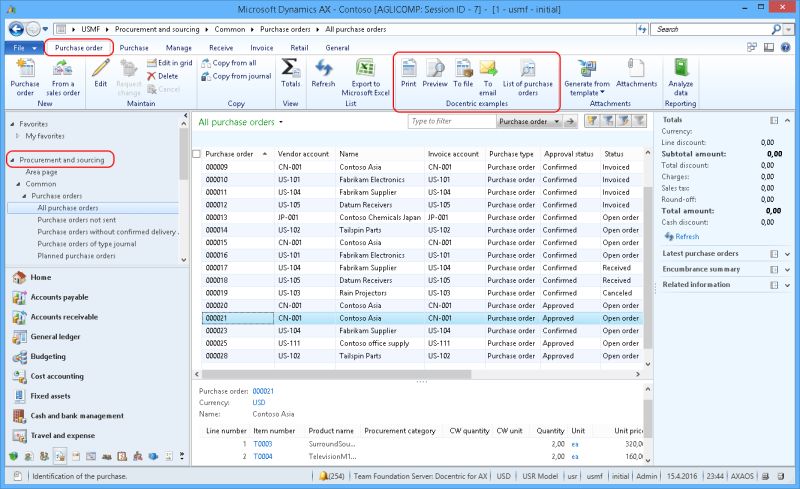The height and width of the screenshot is (489, 800).
Task: Switch to the Invoice ribbon tab
Action: [x=262, y=47]
